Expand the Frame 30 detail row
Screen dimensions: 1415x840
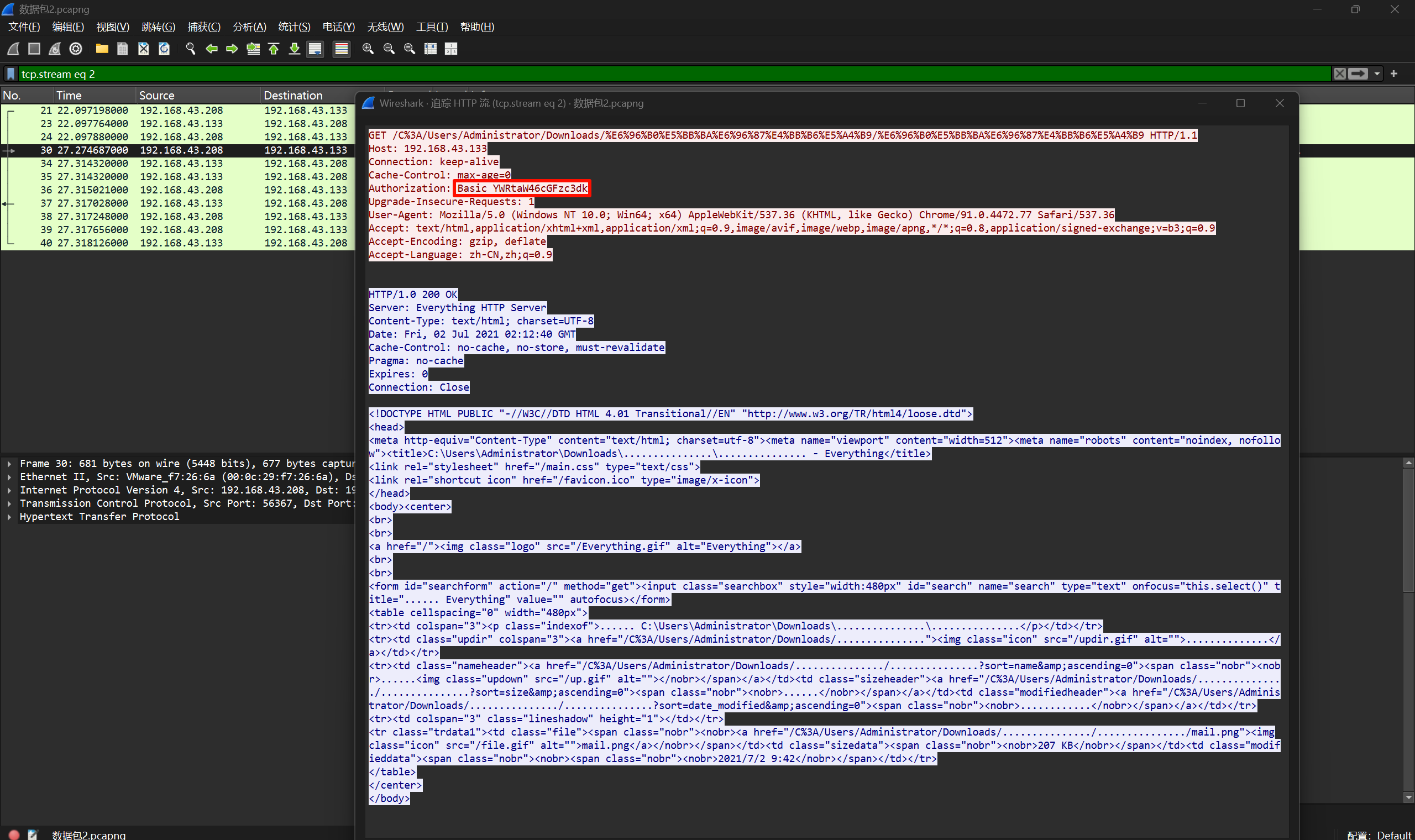coord(9,464)
